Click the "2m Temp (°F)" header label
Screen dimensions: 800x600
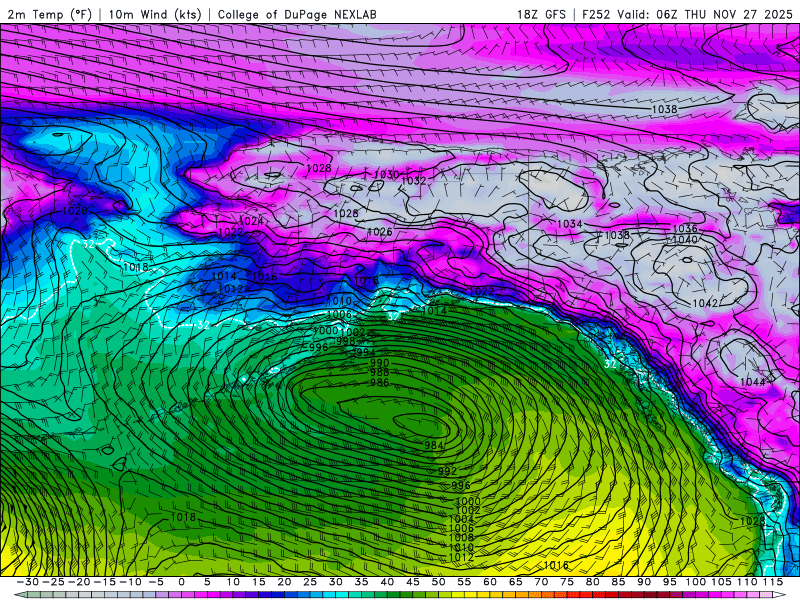[49, 14]
